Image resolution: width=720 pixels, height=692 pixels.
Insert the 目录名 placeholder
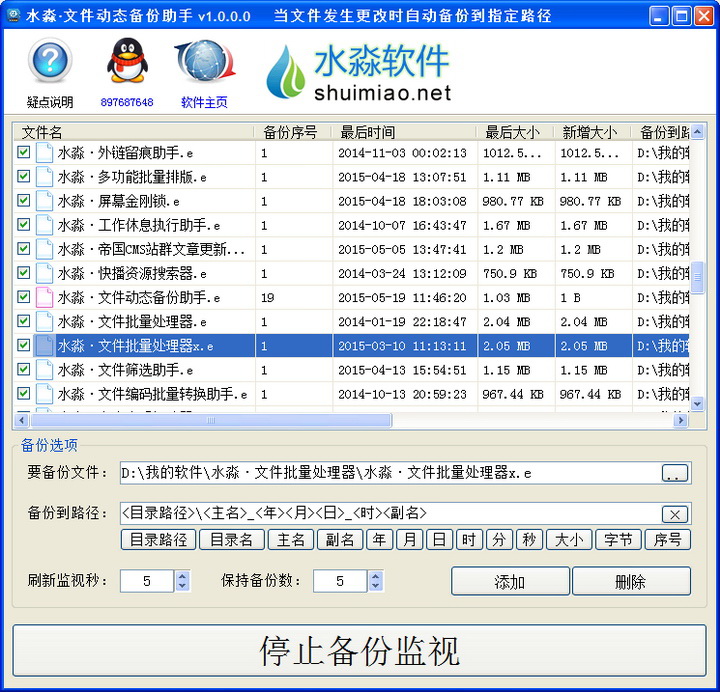(x=231, y=540)
